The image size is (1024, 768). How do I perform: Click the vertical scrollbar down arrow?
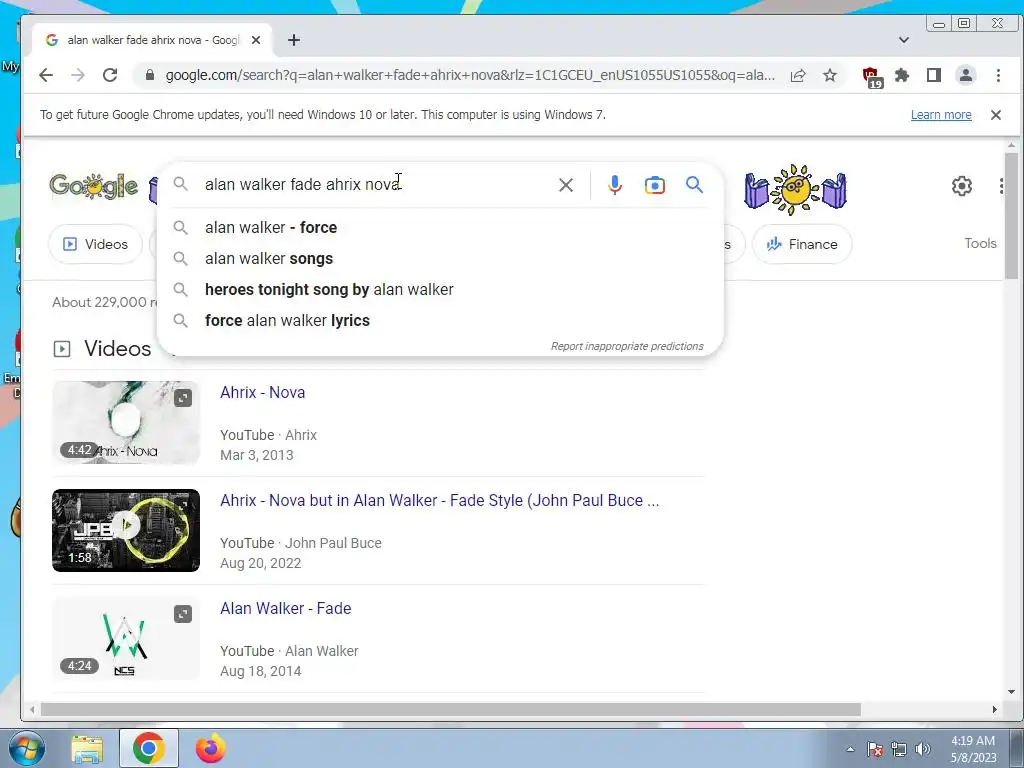click(x=1012, y=692)
